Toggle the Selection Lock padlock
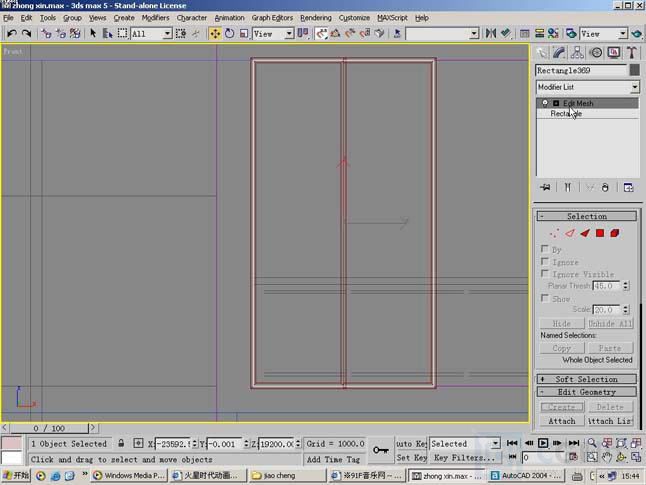The height and width of the screenshot is (485, 646). 121,443
